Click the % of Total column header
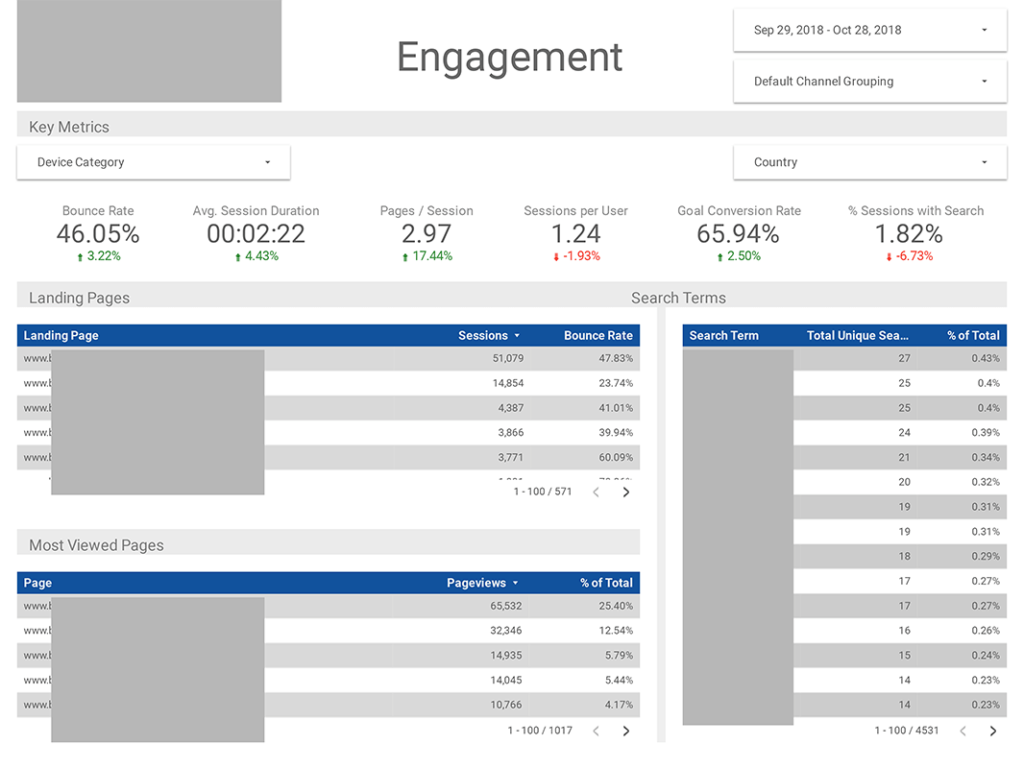Screen dimensions: 1024x768 tap(973, 335)
